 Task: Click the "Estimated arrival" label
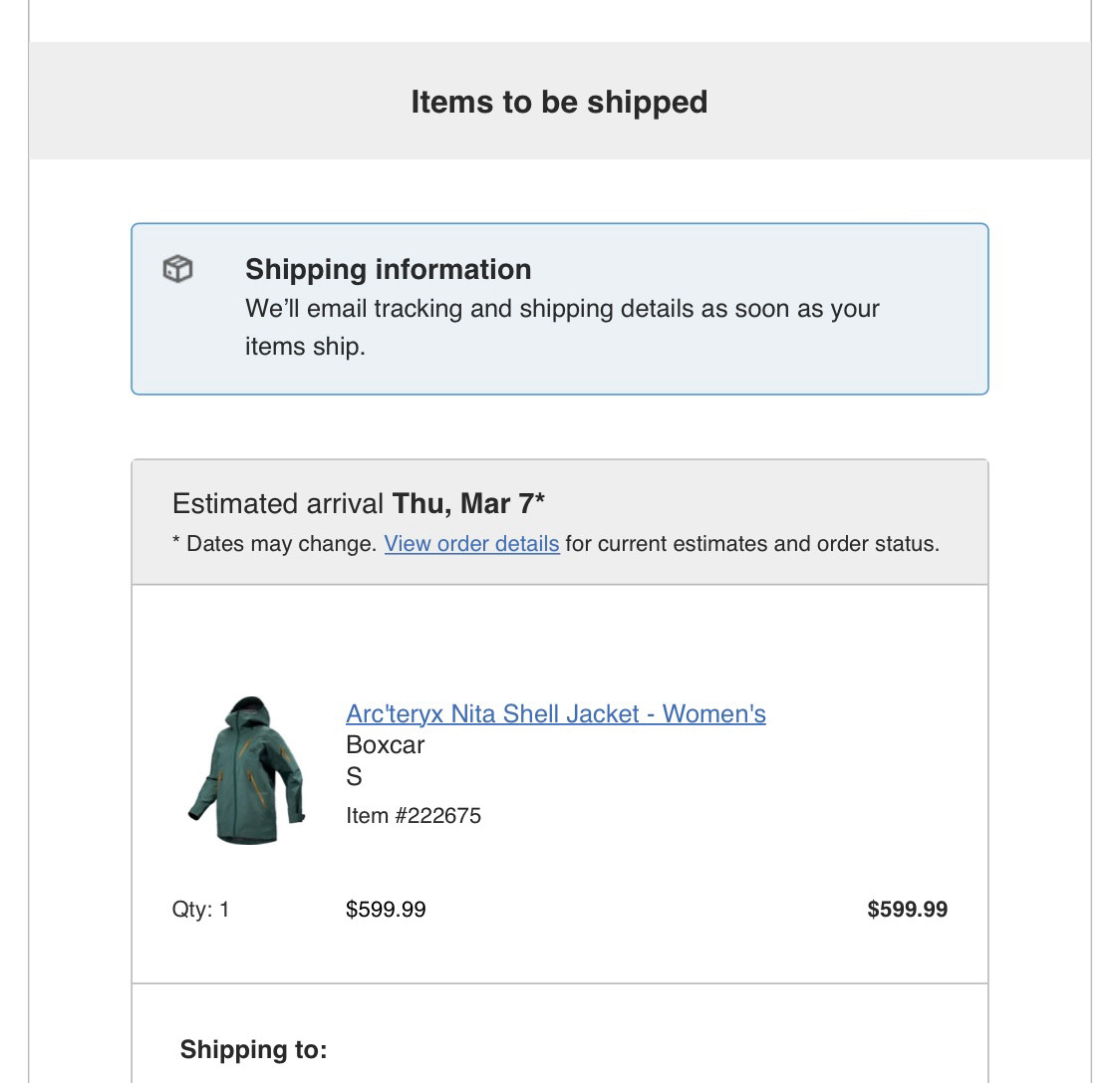(x=278, y=503)
